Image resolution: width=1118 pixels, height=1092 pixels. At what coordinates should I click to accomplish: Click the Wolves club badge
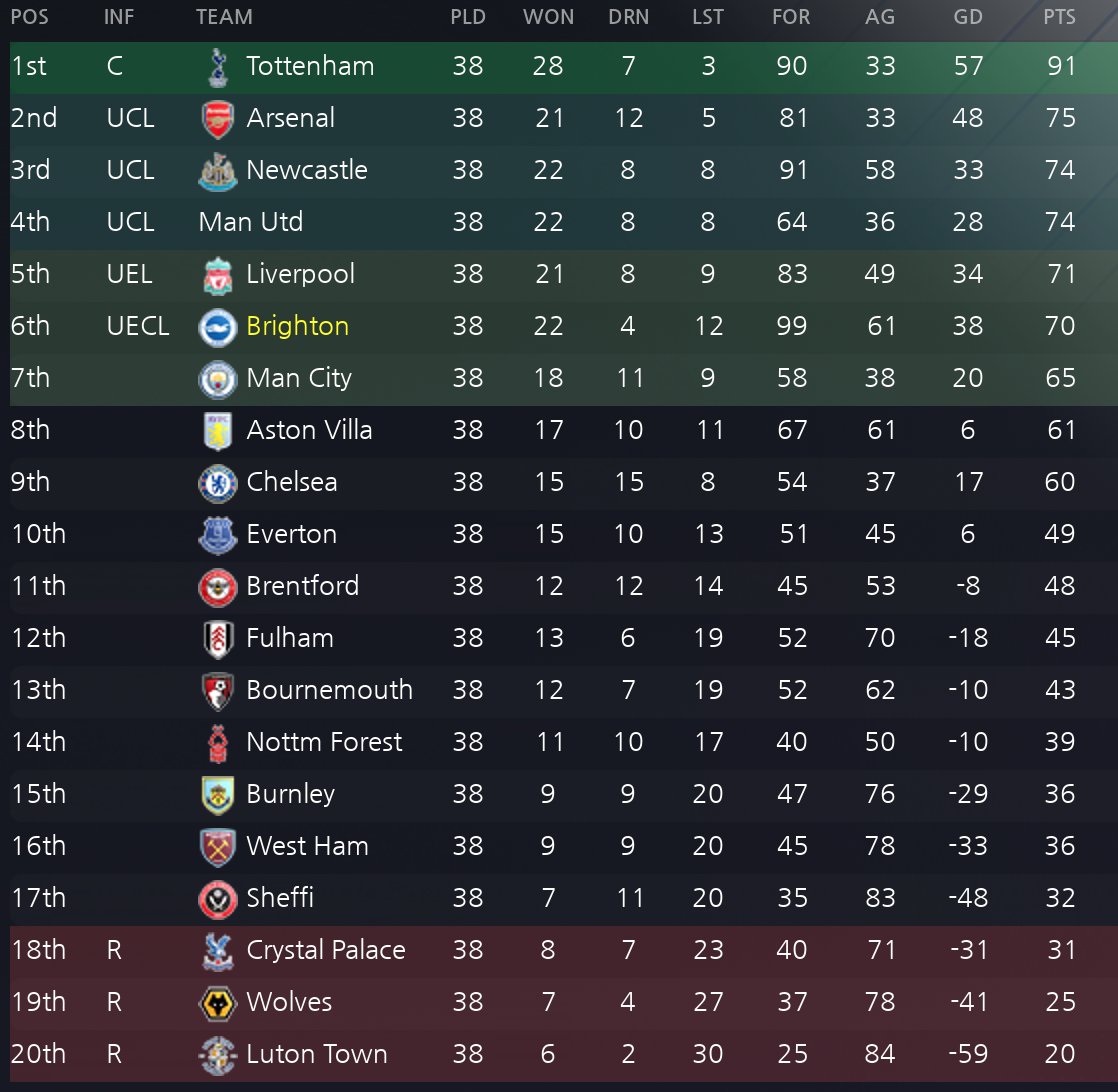(217, 1004)
